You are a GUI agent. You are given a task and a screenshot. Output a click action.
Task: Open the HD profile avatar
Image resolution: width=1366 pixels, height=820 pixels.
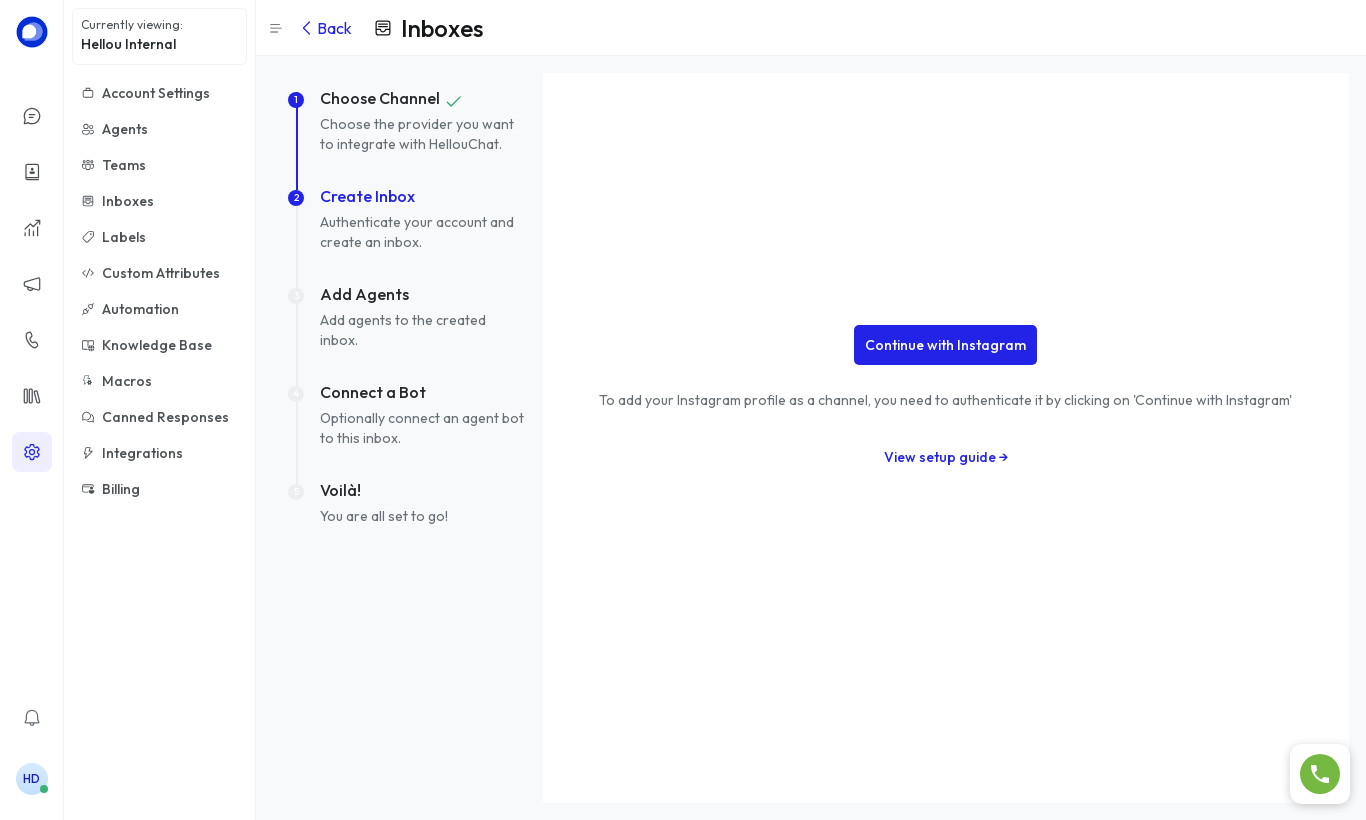pos(32,779)
